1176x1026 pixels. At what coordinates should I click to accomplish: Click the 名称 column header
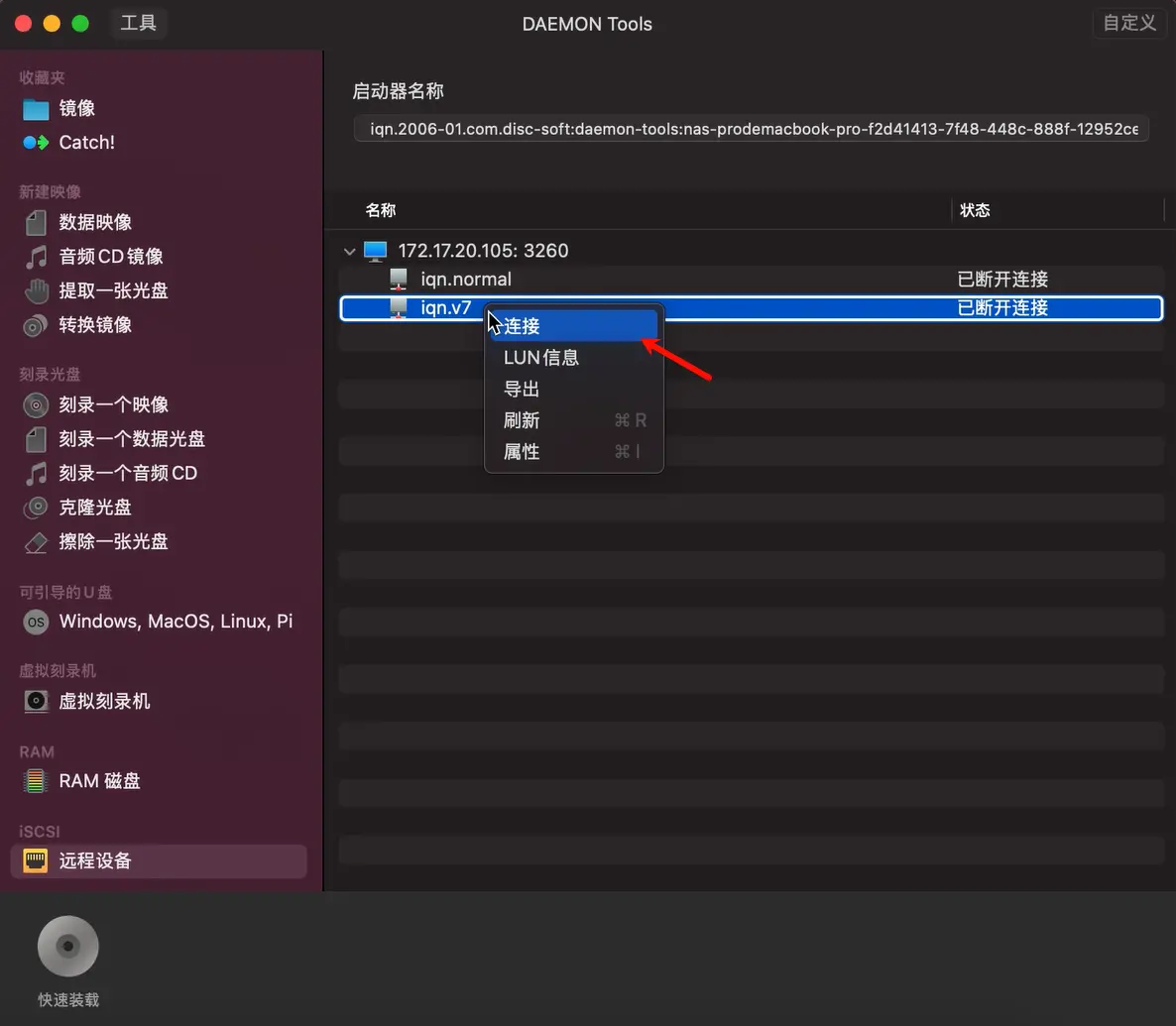(x=380, y=211)
